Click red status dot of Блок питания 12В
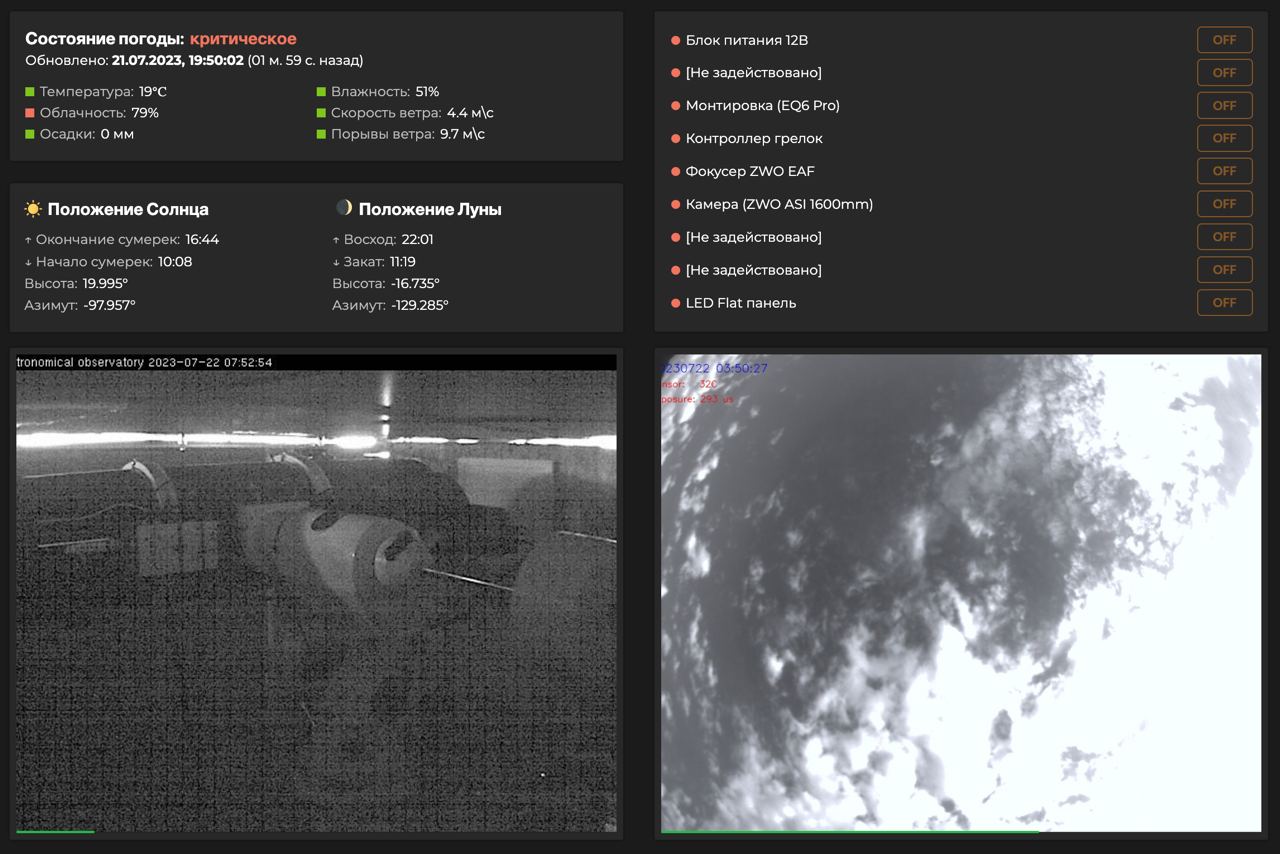Image resolution: width=1280 pixels, height=854 pixels. pyautogui.click(x=675, y=40)
